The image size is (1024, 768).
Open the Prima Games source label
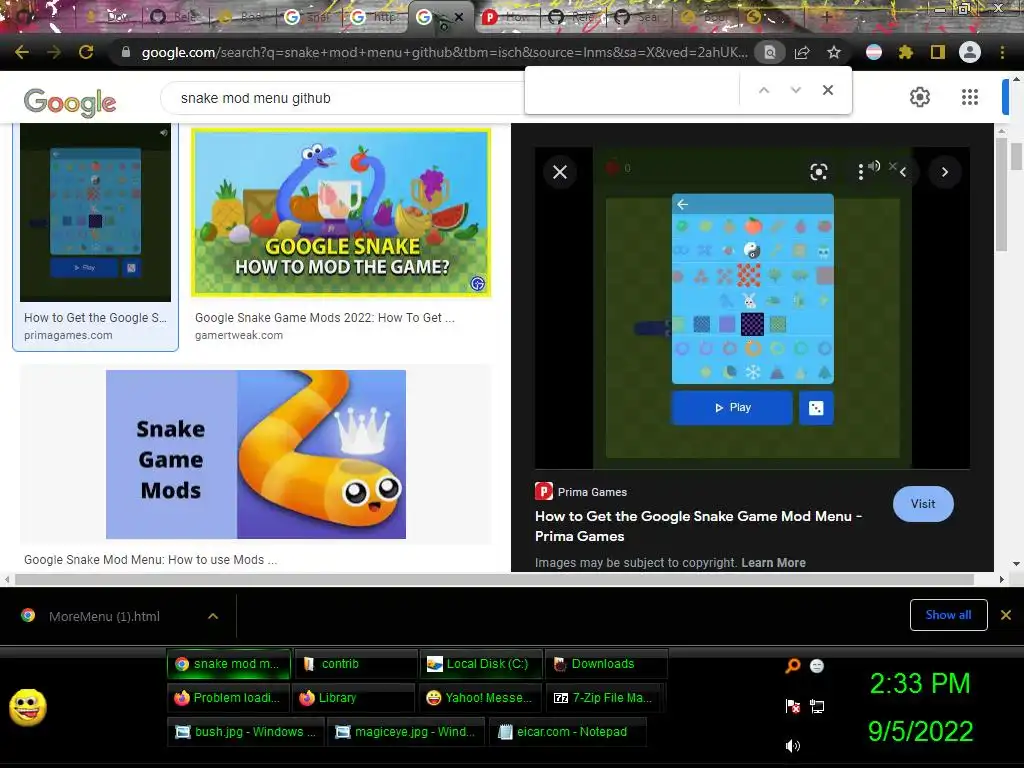(581, 492)
